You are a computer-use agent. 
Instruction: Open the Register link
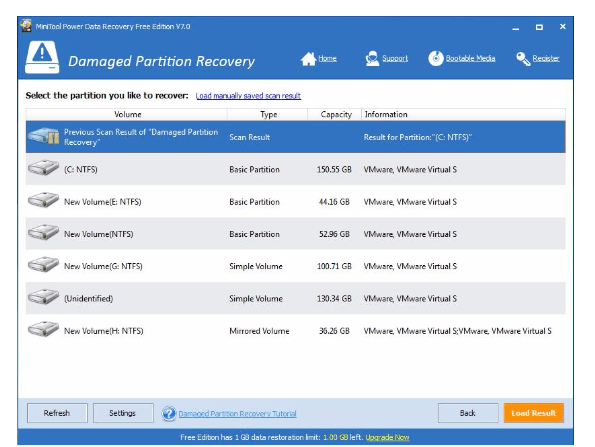546,58
